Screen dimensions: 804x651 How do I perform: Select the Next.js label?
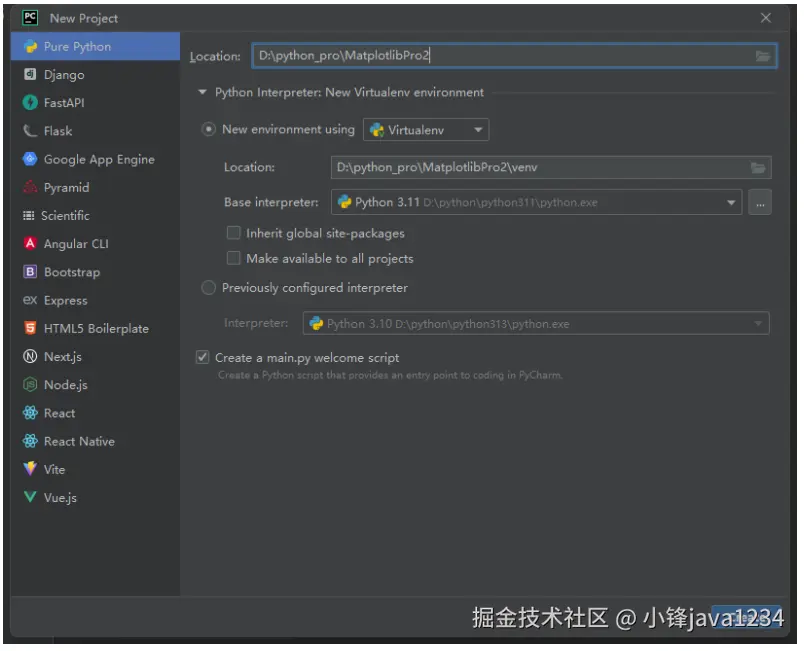(63, 357)
